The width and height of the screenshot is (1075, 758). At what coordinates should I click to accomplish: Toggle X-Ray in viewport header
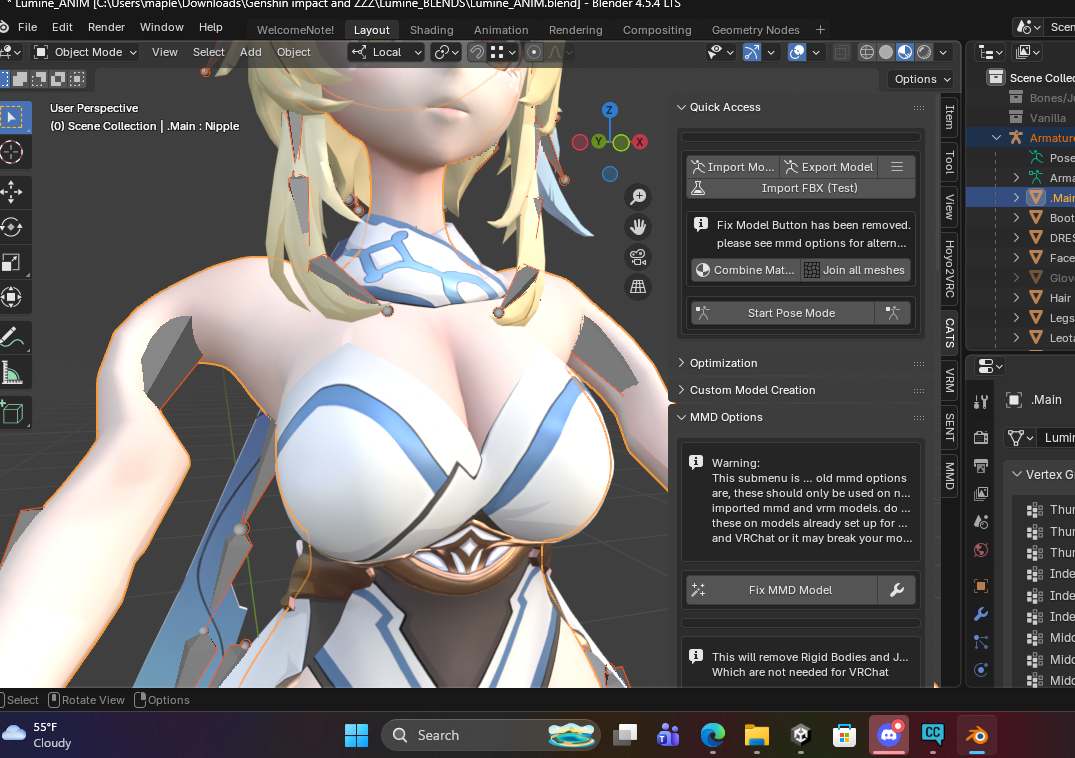pos(841,52)
